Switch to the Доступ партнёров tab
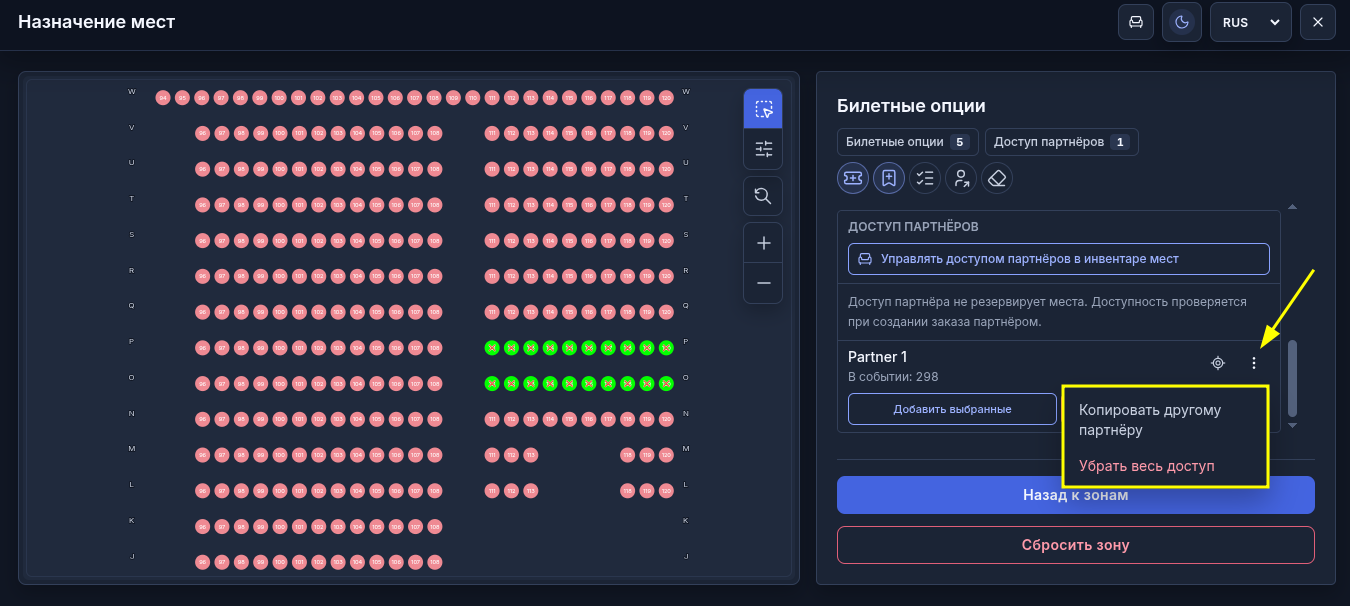The image size is (1350, 606). pyautogui.click(x=1062, y=142)
